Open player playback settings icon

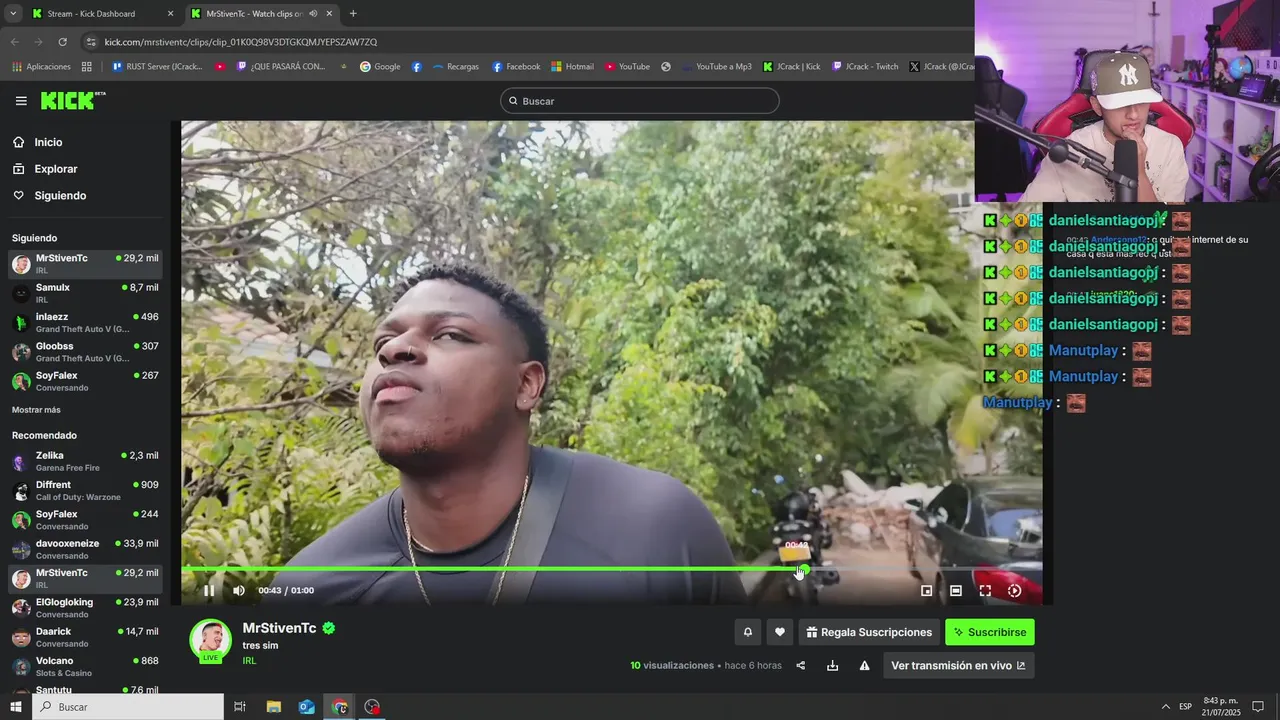point(1014,591)
